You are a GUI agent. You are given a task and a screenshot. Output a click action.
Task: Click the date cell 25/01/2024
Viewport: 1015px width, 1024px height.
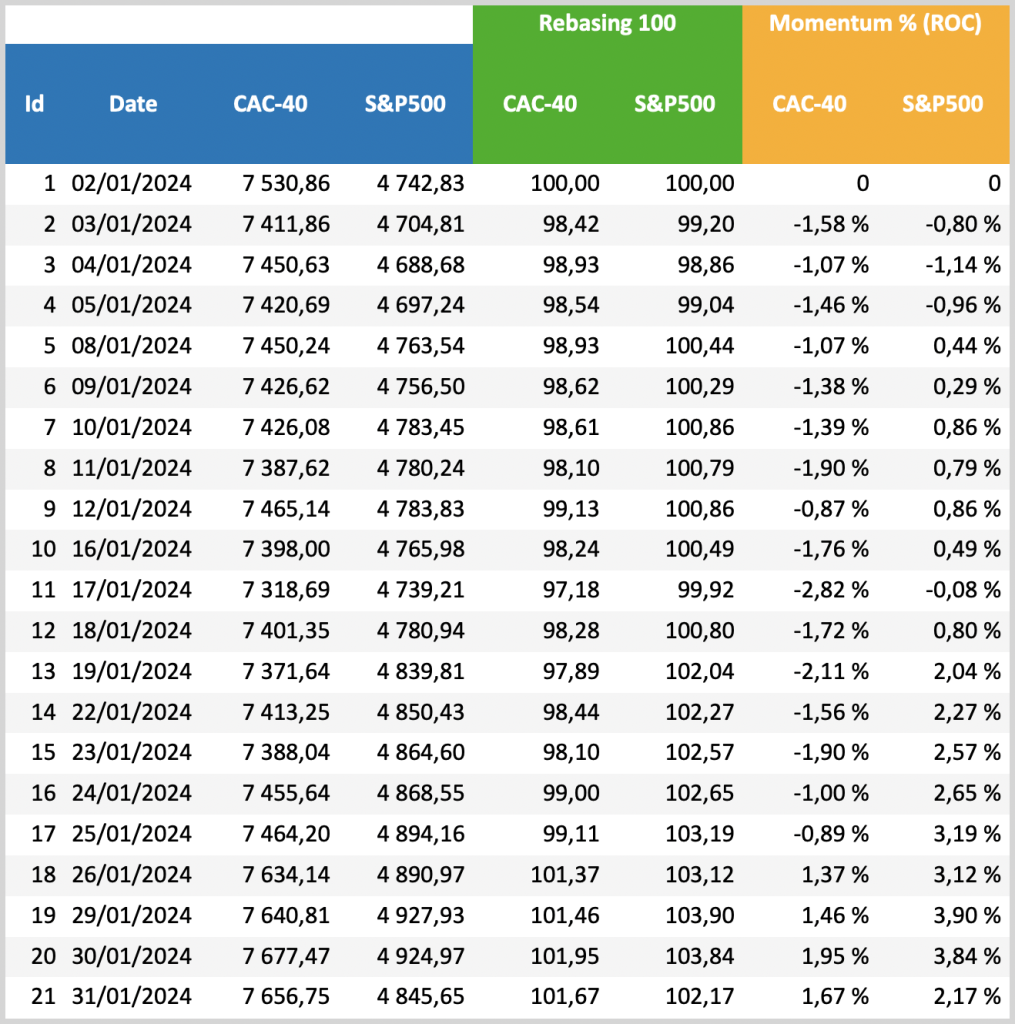click(x=131, y=834)
